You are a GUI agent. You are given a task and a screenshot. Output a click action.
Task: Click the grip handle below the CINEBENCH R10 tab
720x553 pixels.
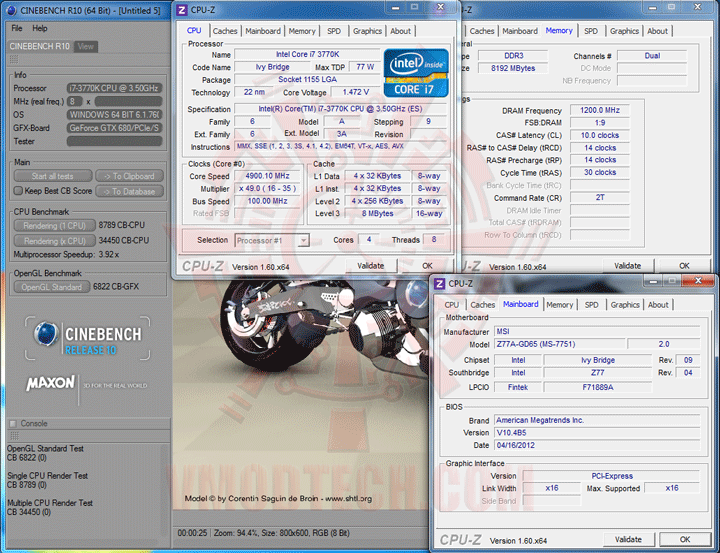(15, 59)
